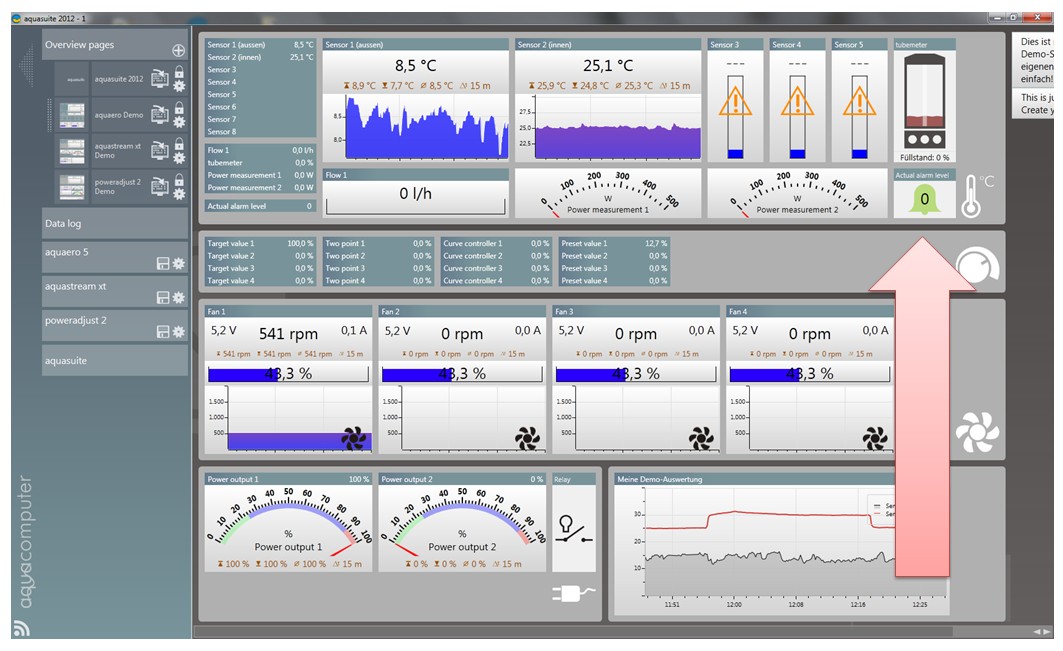Click the Fan 4 black fan icon
The height and width of the screenshot is (651, 1063).
tap(875, 438)
